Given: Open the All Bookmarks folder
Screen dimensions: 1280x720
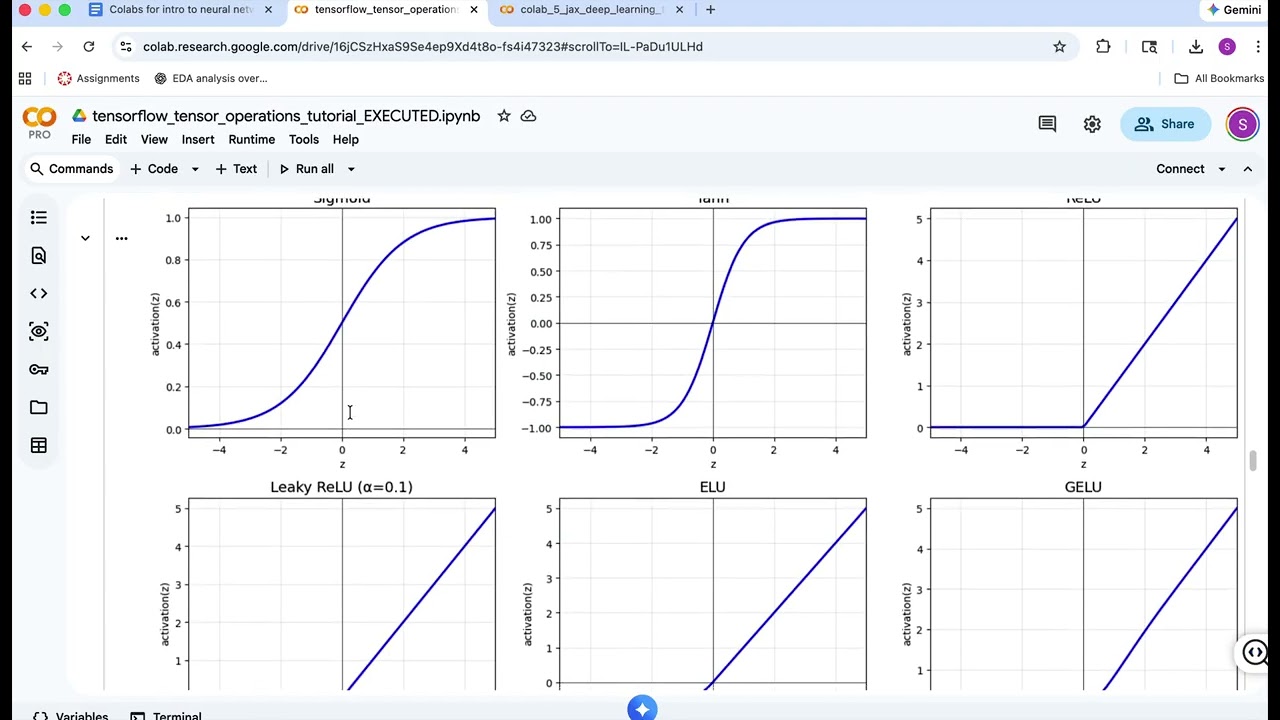Looking at the screenshot, I should tap(1219, 78).
